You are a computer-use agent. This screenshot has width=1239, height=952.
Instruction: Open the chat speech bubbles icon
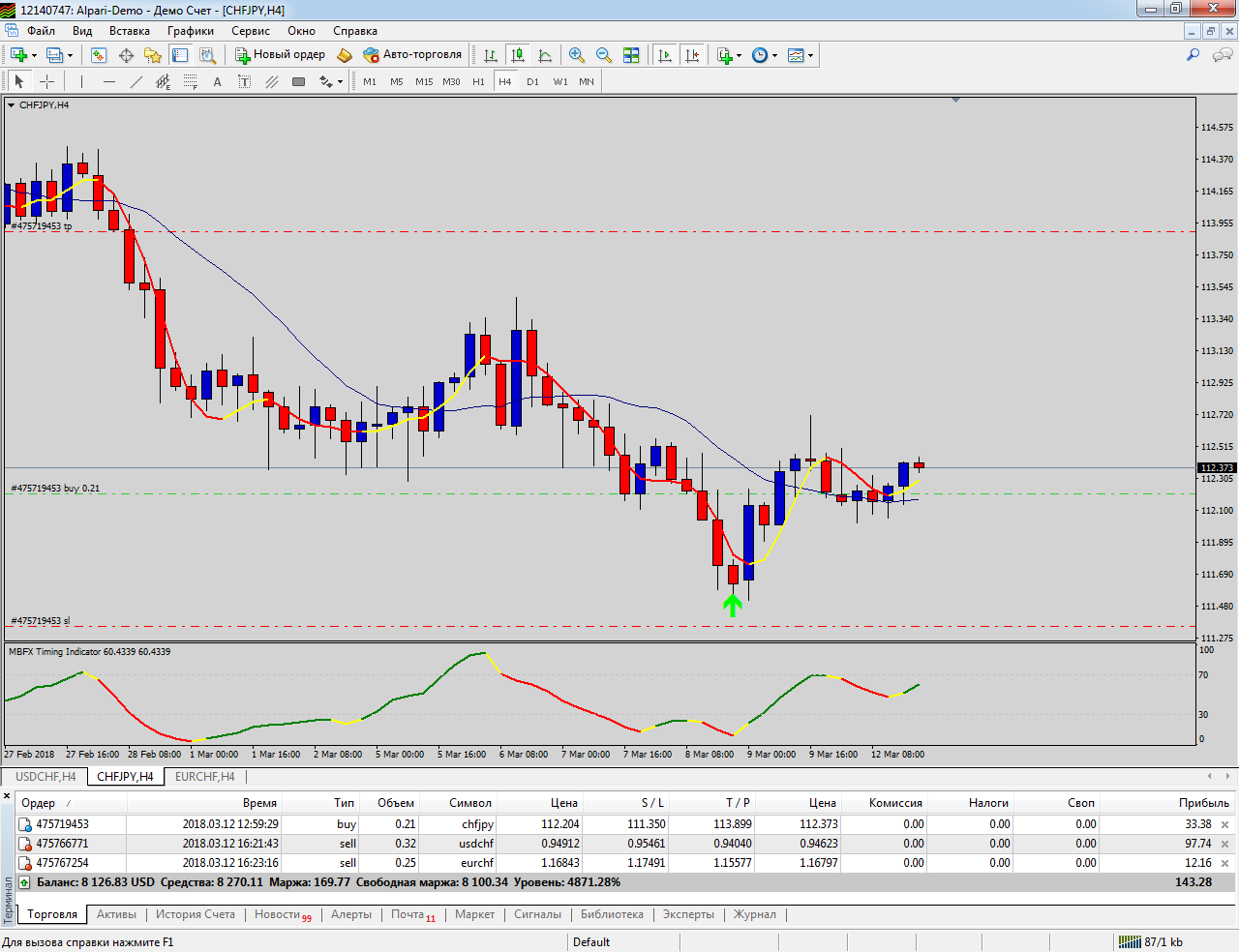click(1223, 55)
